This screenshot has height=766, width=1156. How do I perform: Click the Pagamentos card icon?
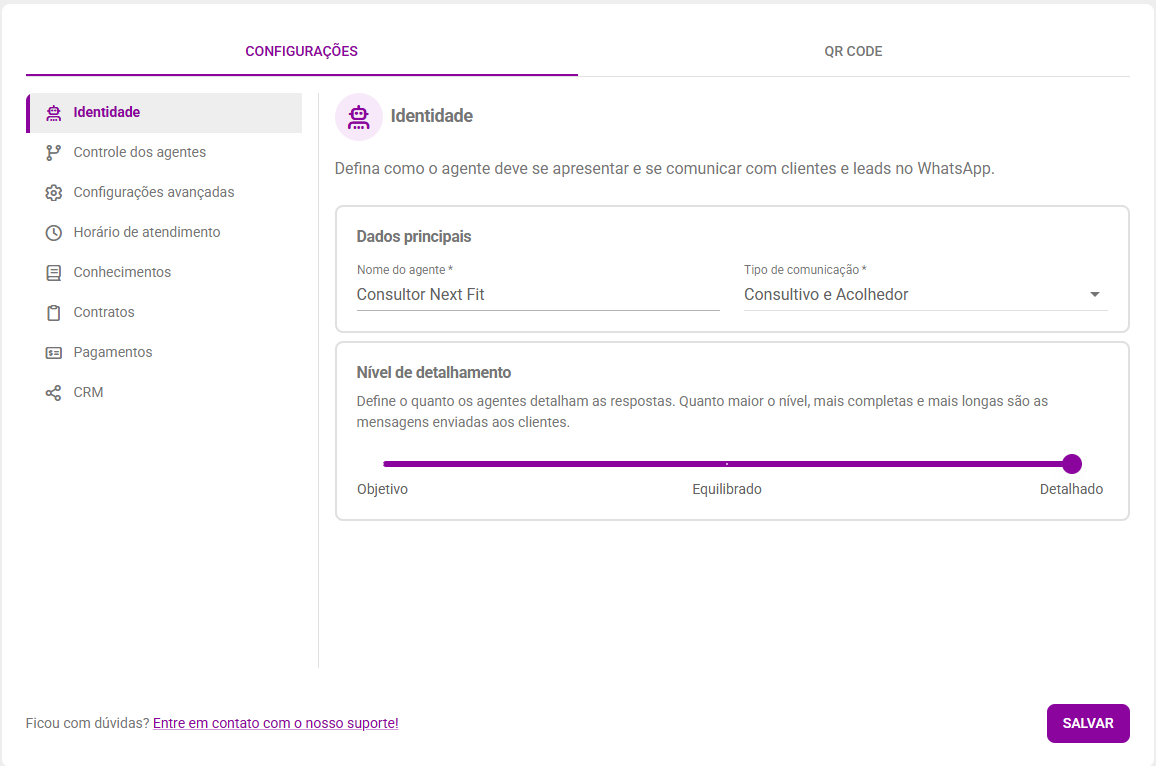(x=53, y=353)
